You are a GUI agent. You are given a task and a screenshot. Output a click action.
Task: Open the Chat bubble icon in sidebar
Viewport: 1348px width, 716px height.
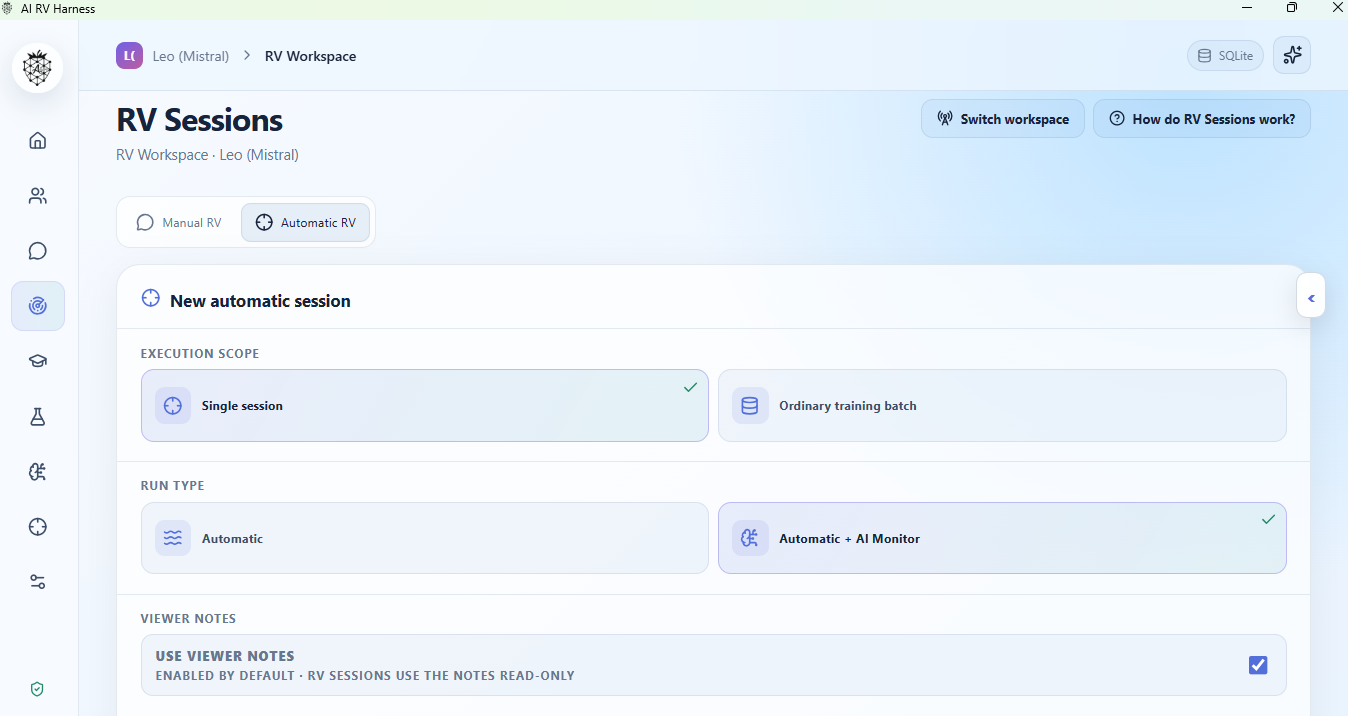pyautogui.click(x=38, y=251)
